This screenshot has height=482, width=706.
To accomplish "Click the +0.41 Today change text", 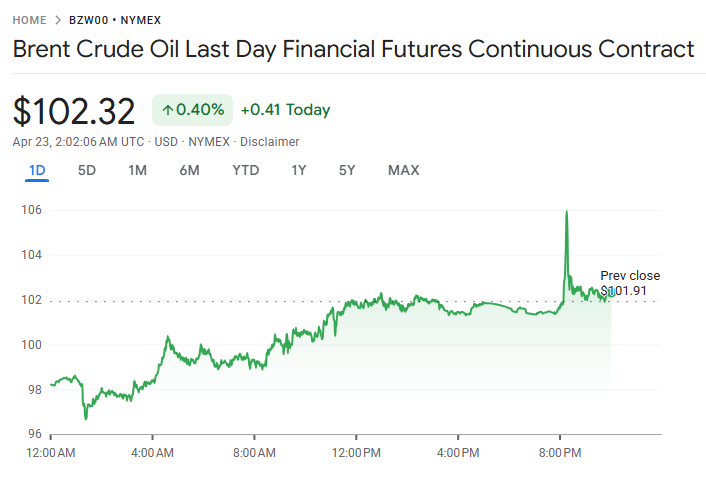I will click(x=285, y=110).
